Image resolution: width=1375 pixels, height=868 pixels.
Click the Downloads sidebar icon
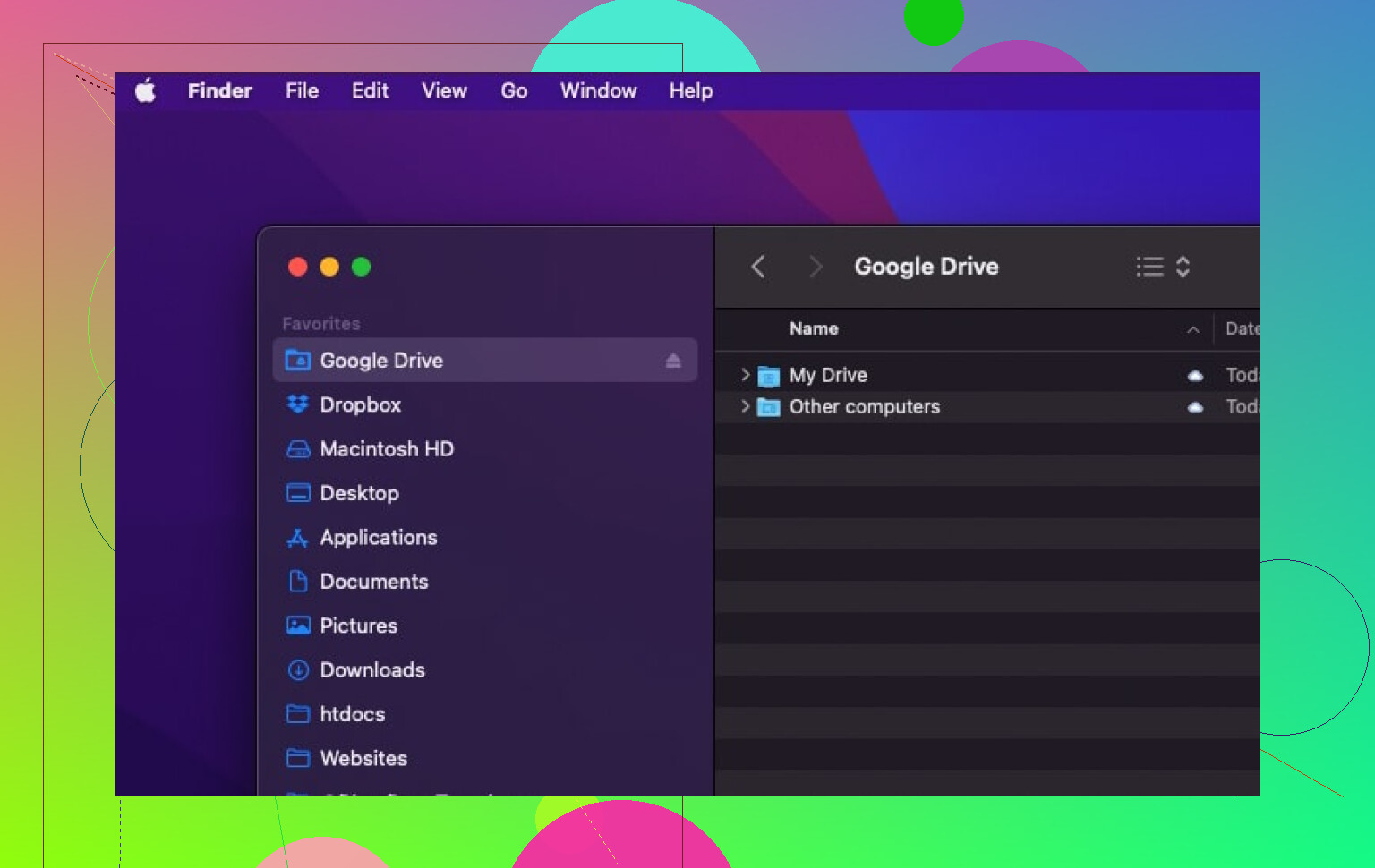tap(298, 670)
